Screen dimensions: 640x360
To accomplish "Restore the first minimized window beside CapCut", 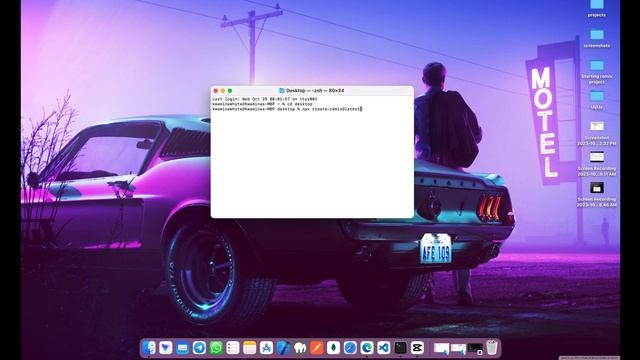I will point(441,349).
